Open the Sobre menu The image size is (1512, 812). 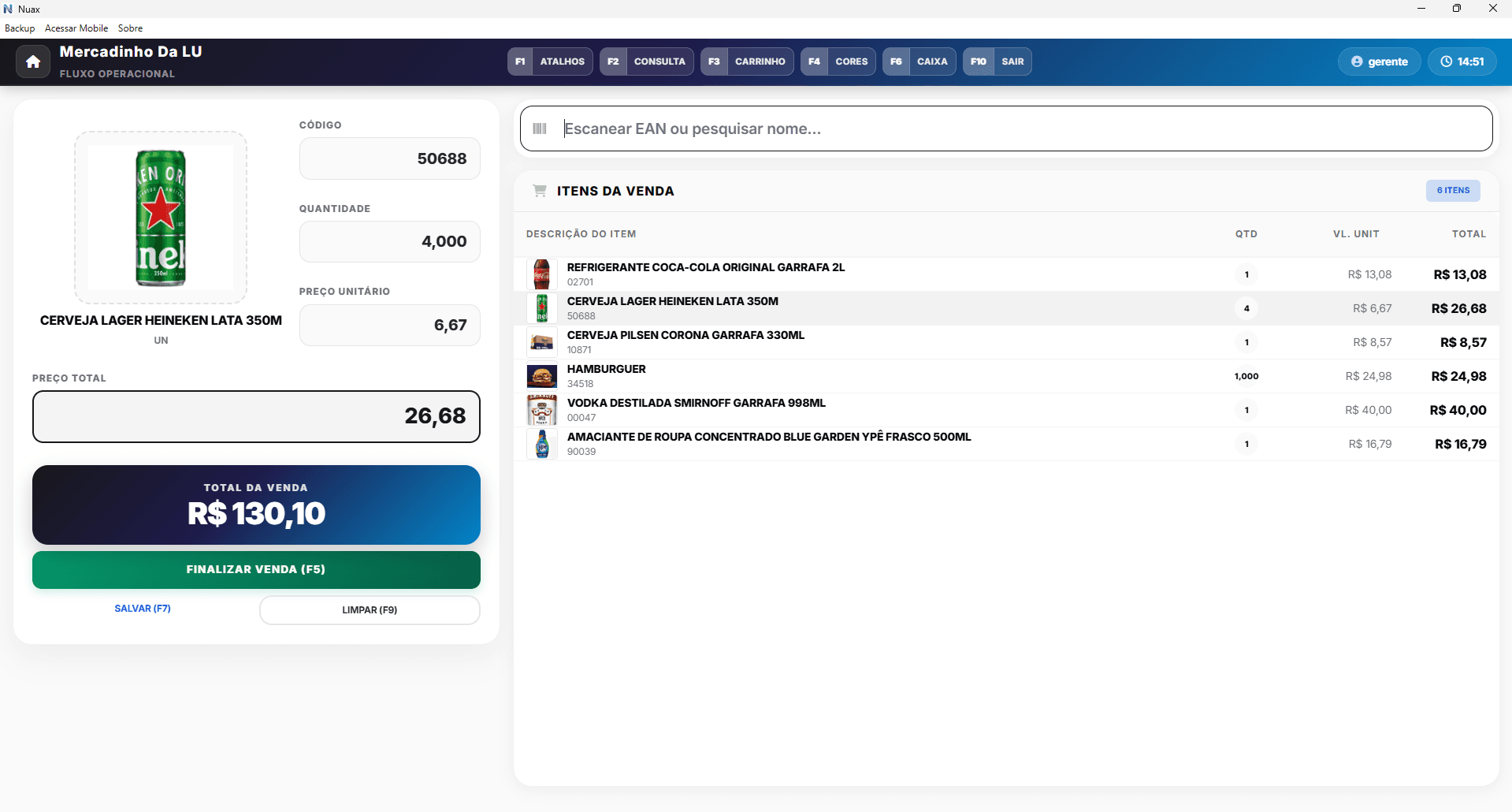tap(130, 28)
